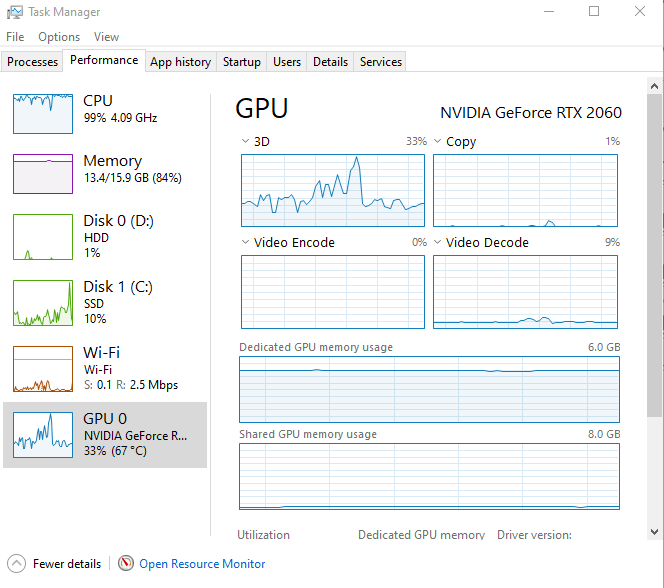Open the Video Decode engine dropdown chevron
The height and width of the screenshot is (588, 664).
coord(437,242)
